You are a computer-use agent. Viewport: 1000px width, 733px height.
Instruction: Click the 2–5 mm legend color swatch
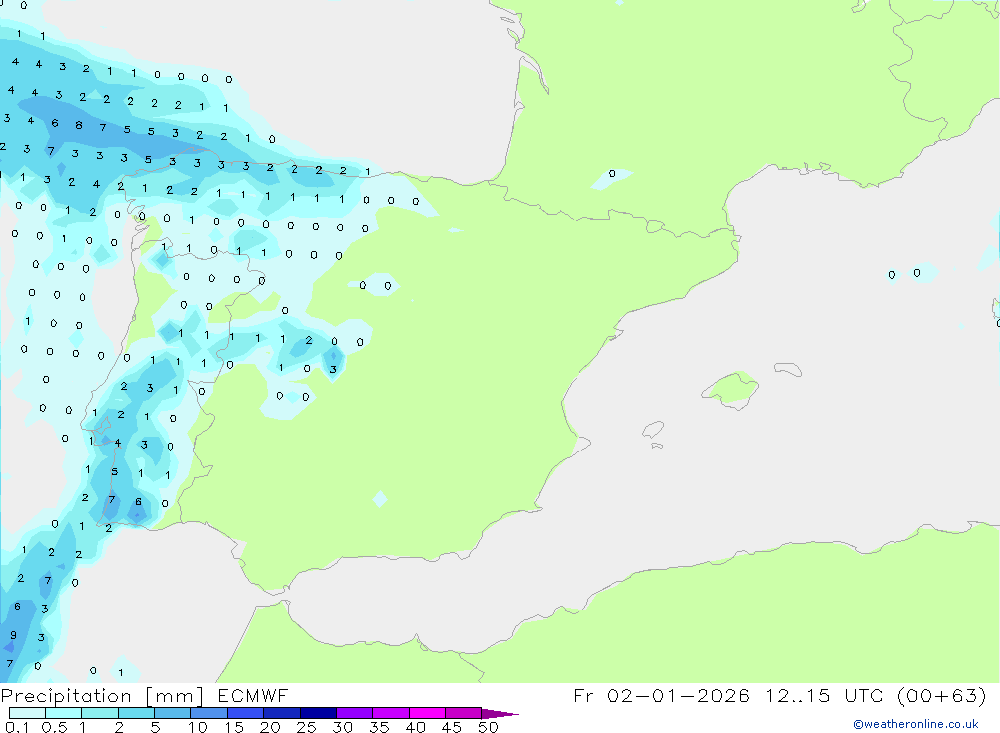pos(136,713)
